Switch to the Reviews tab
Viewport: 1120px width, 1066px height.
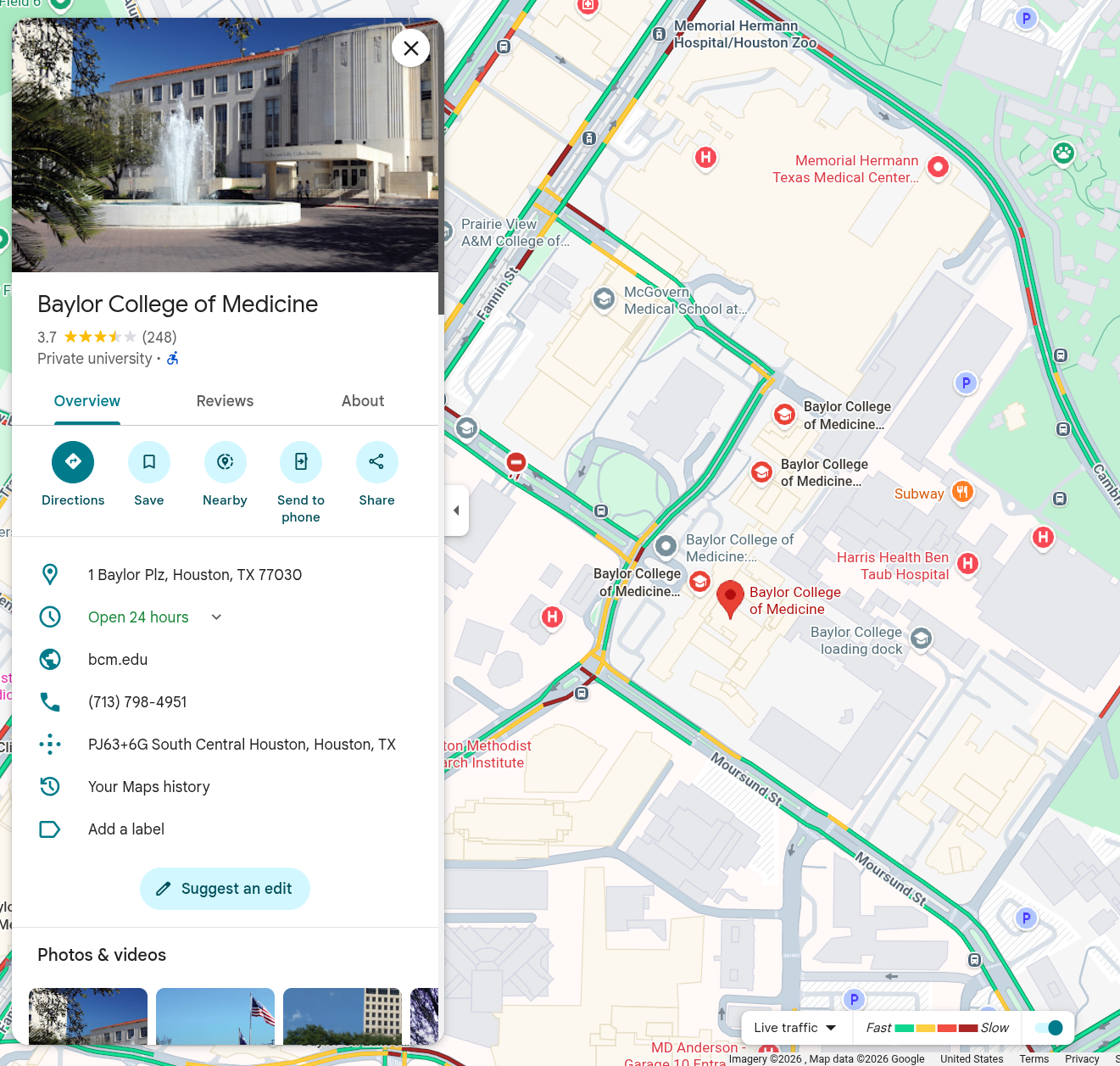[225, 401]
